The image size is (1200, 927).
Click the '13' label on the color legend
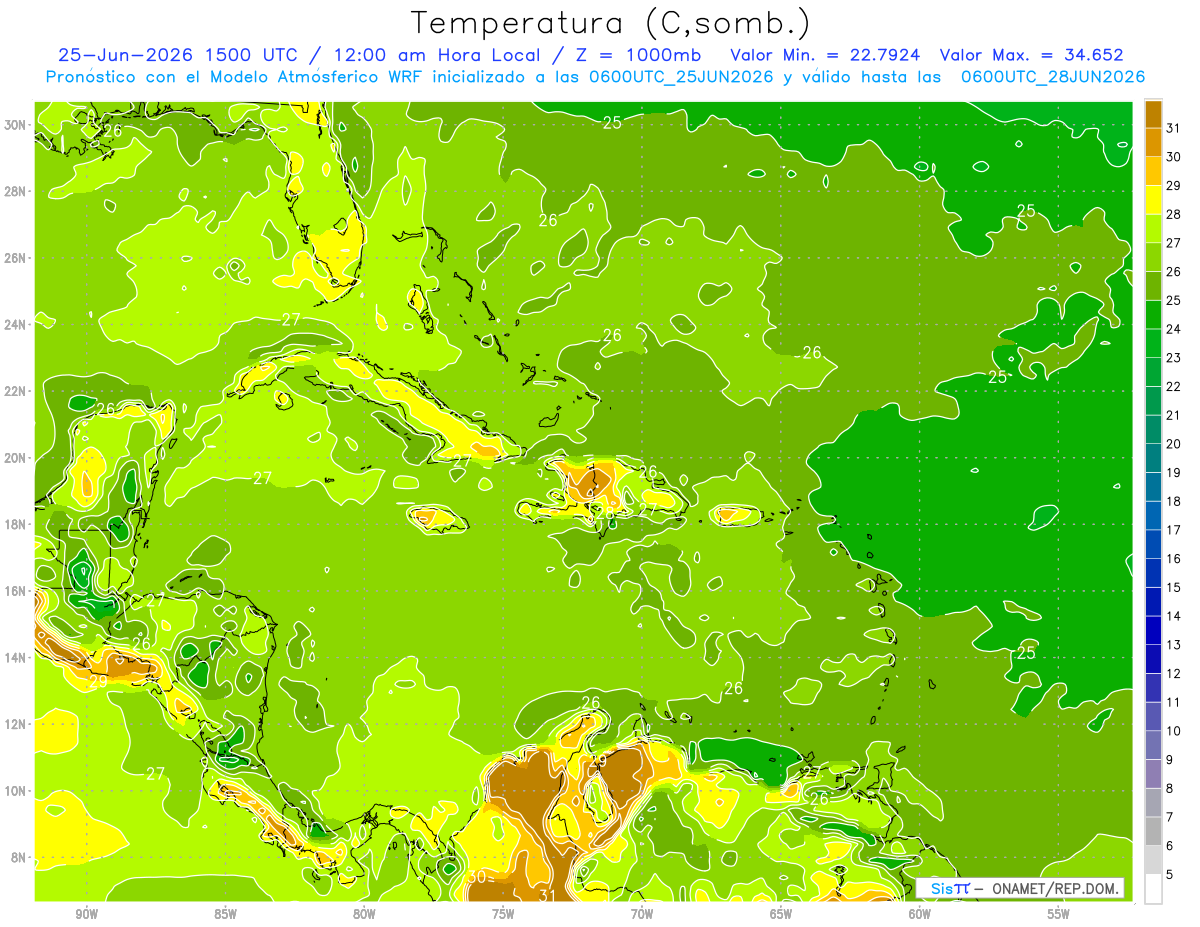(x=1174, y=645)
